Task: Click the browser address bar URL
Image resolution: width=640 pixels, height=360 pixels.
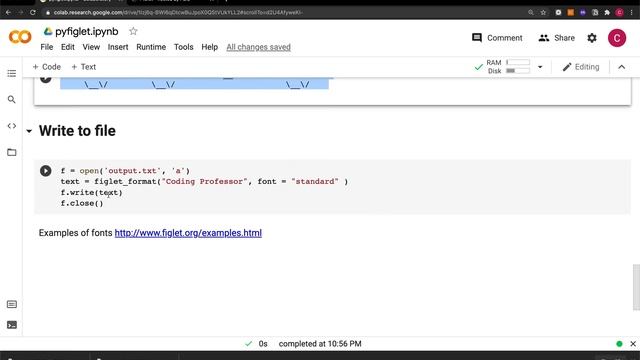Action: click(x=178, y=12)
